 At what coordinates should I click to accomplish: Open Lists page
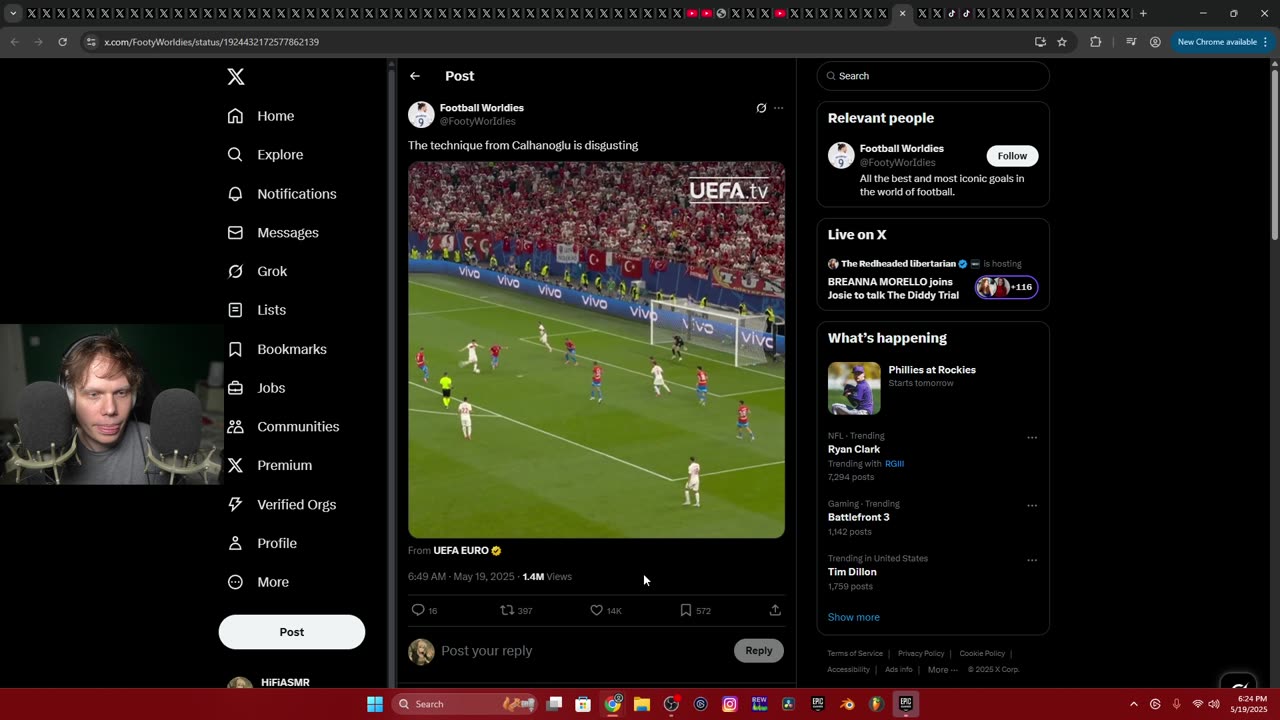tap(257, 310)
